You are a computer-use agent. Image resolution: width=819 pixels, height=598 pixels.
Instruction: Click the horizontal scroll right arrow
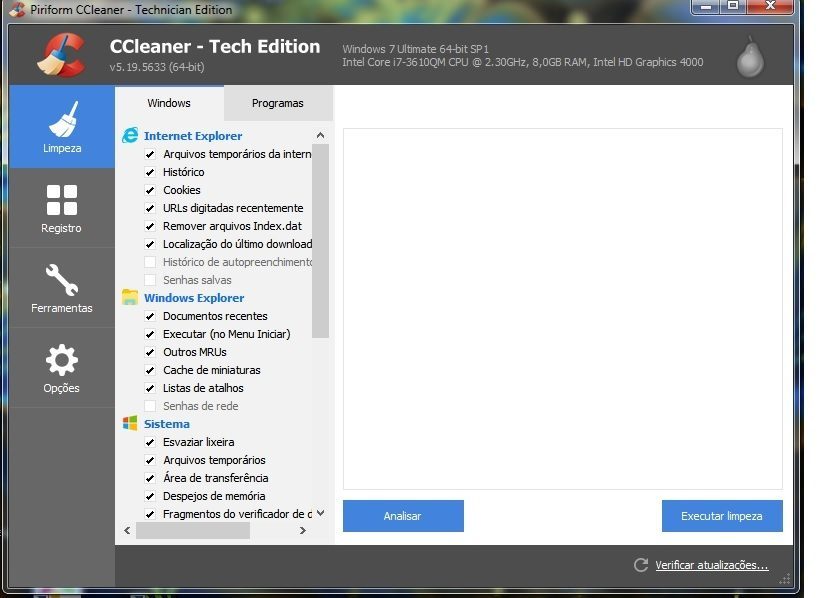coord(303,531)
